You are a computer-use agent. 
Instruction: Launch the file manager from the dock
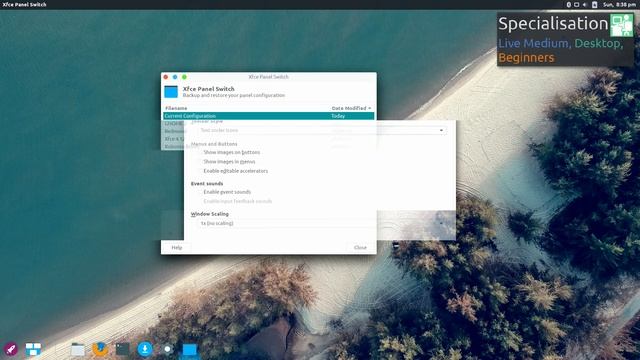(78, 349)
